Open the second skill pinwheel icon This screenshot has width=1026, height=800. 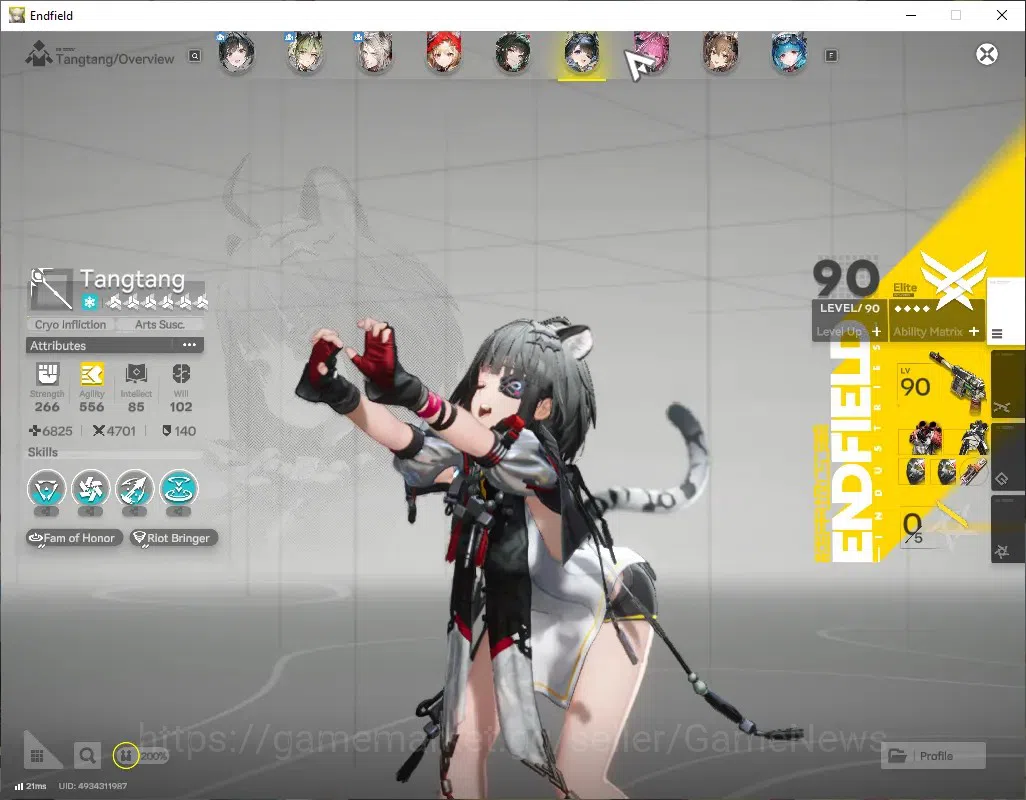(90, 489)
